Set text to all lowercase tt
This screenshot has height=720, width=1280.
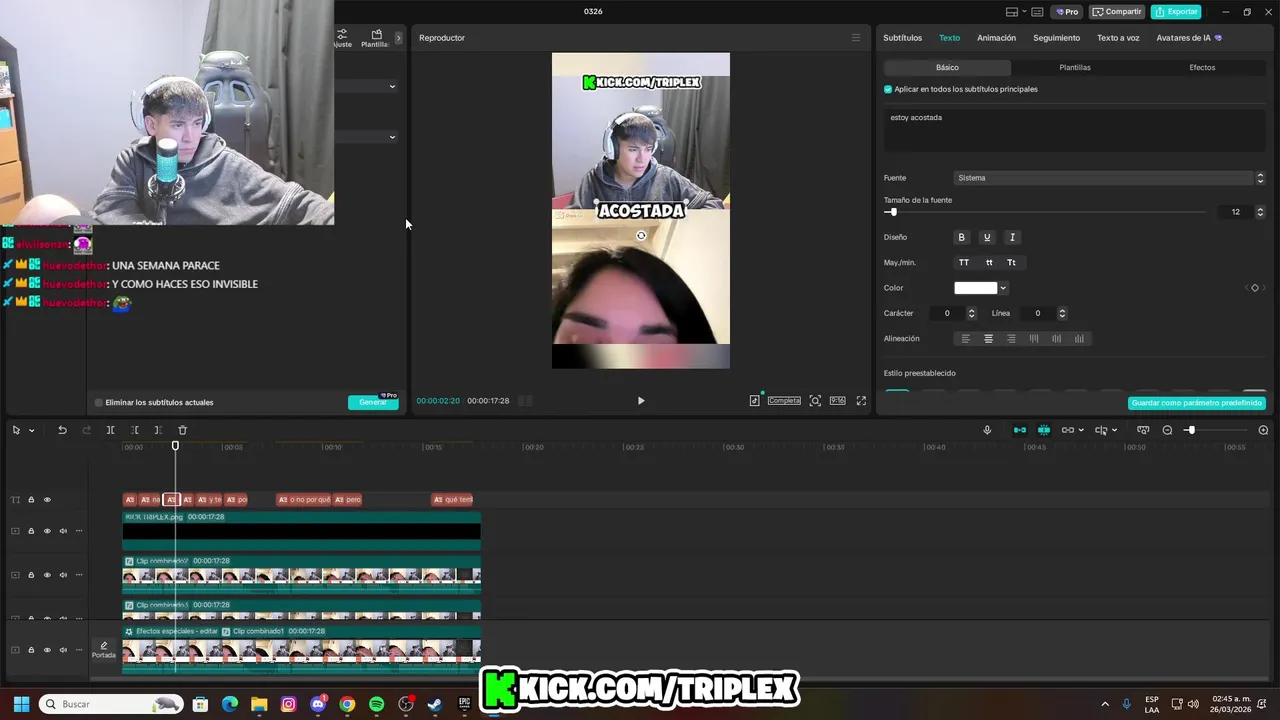coord(989,262)
